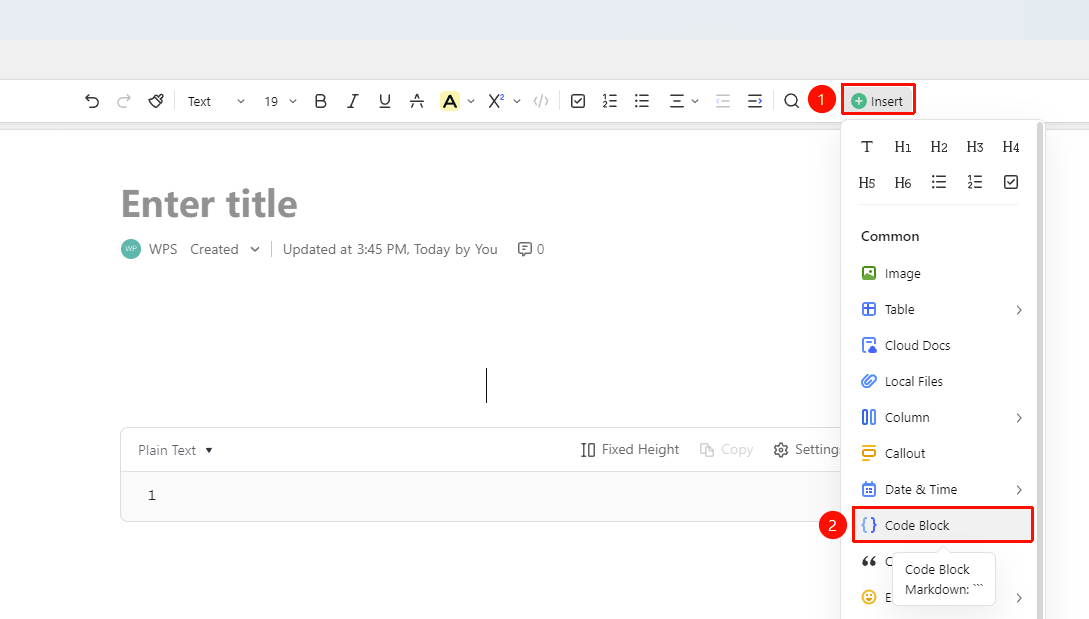Image resolution: width=1089 pixels, height=619 pixels.
Task: Choose Heading 6 in the insert panel
Action: 903,183
